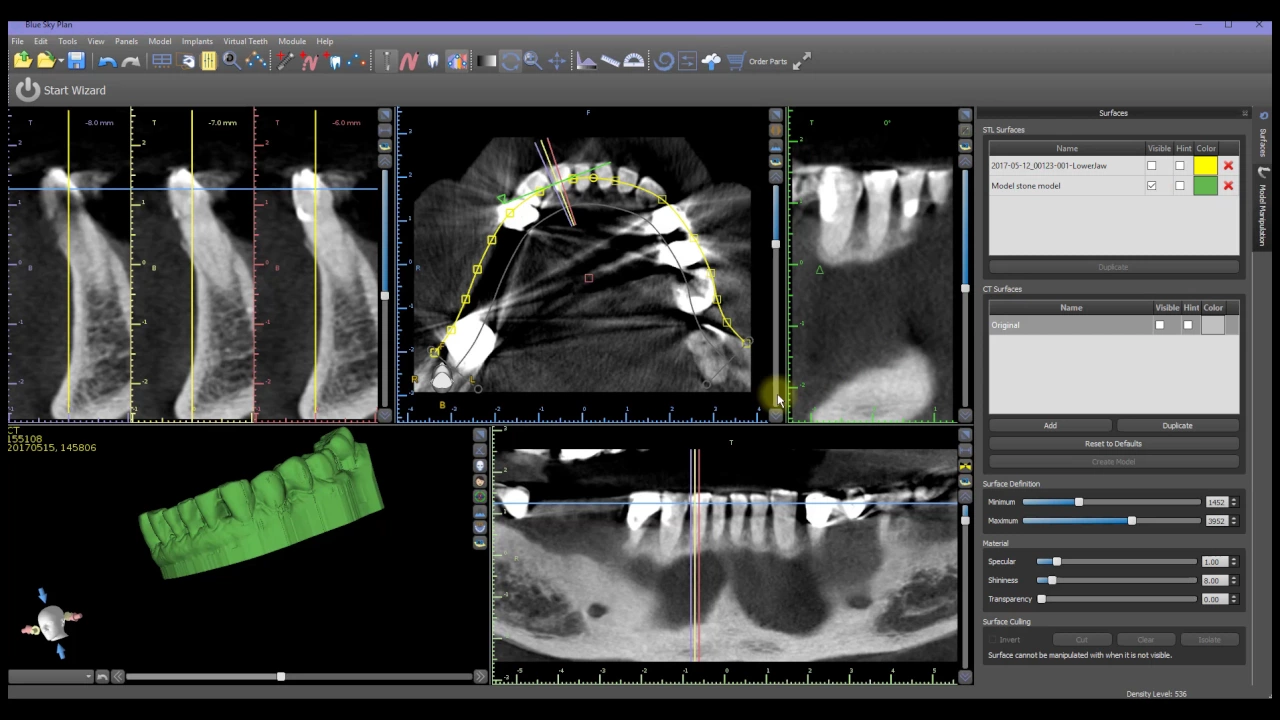Screen dimensions: 1280x720
Task: Open the dropdown arrow beside the open-folder icon
Action: [x=60, y=61]
